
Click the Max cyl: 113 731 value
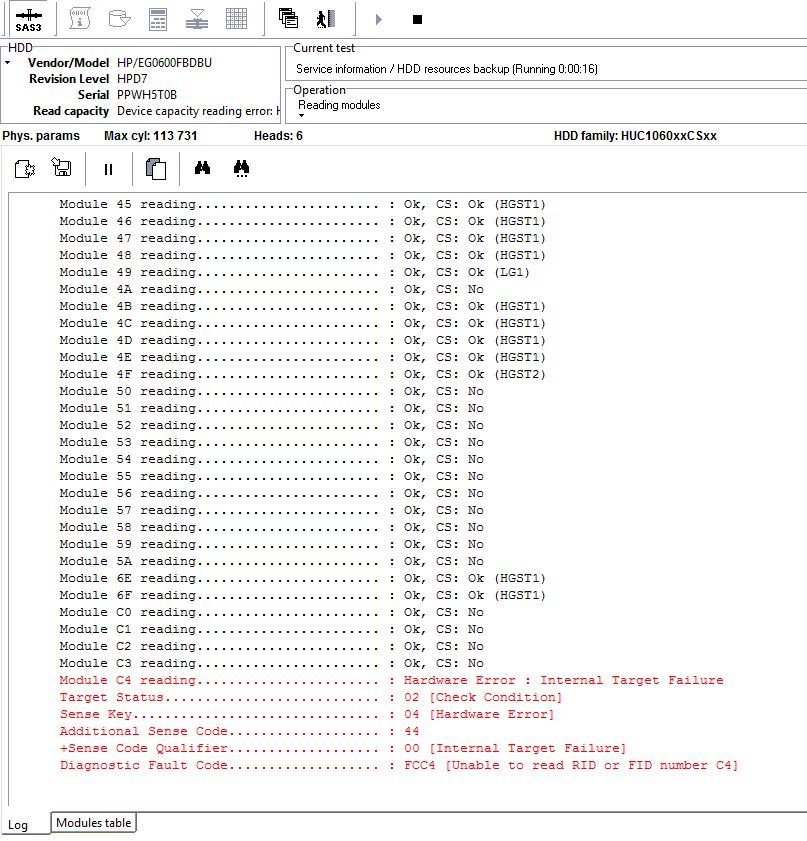point(151,136)
